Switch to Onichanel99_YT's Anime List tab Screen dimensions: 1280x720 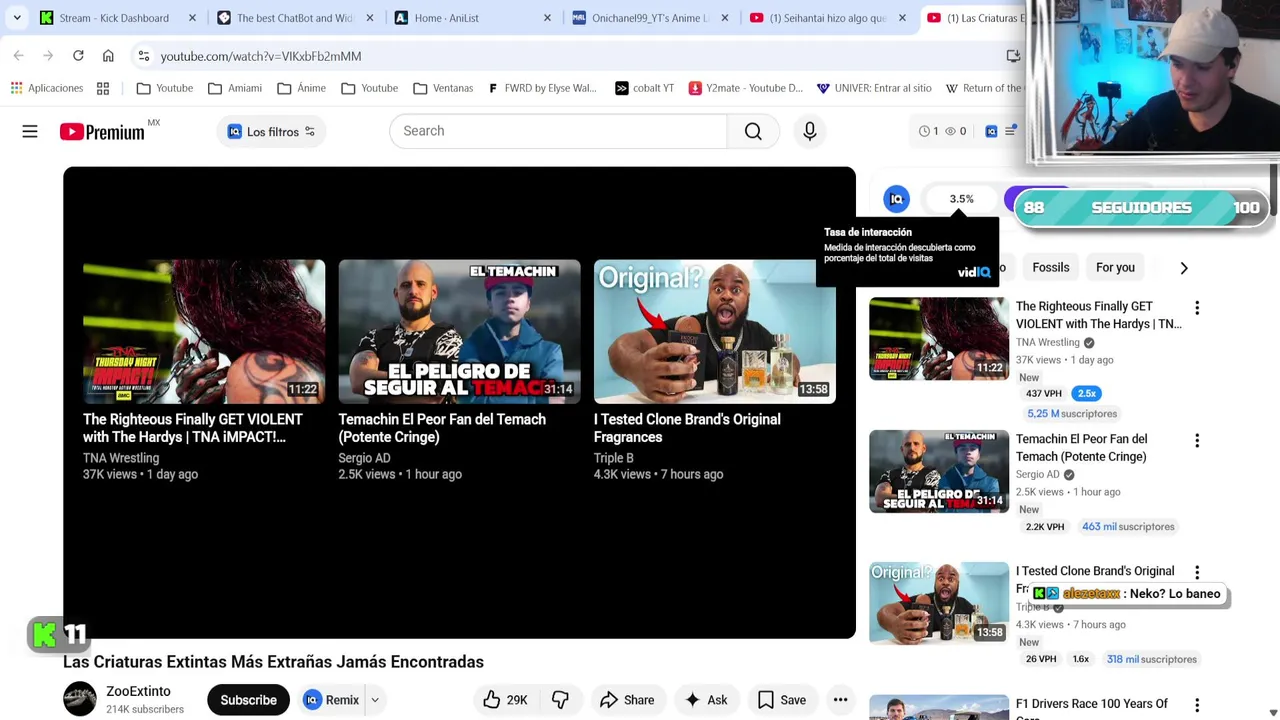[x=652, y=18]
